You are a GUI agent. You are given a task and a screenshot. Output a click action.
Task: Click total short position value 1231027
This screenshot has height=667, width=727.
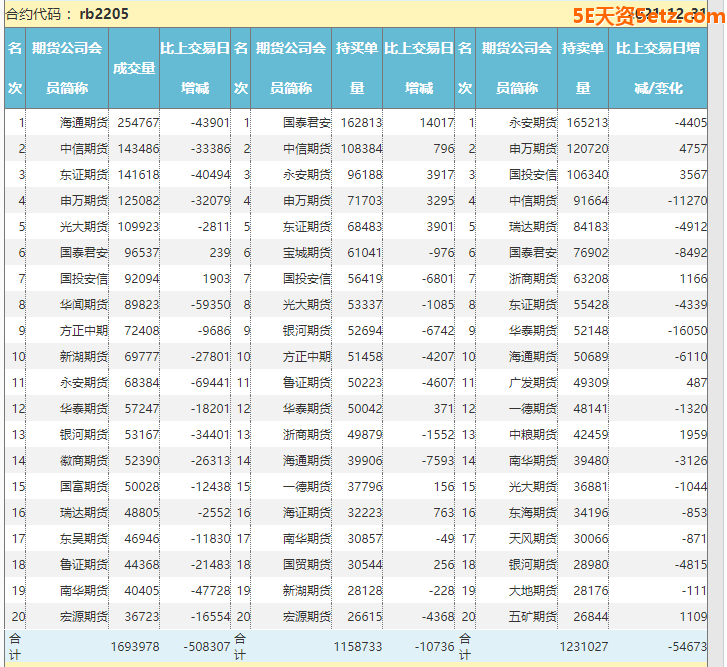pos(584,647)
